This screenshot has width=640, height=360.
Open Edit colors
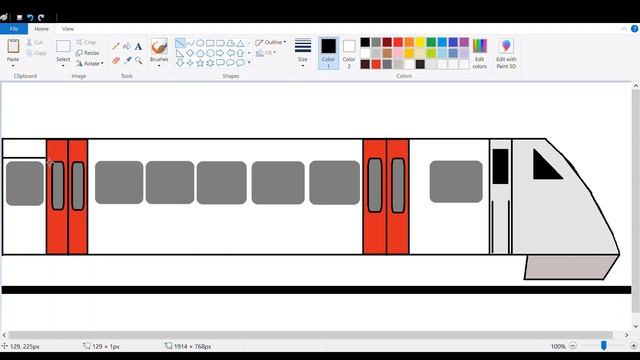(480, 53)
